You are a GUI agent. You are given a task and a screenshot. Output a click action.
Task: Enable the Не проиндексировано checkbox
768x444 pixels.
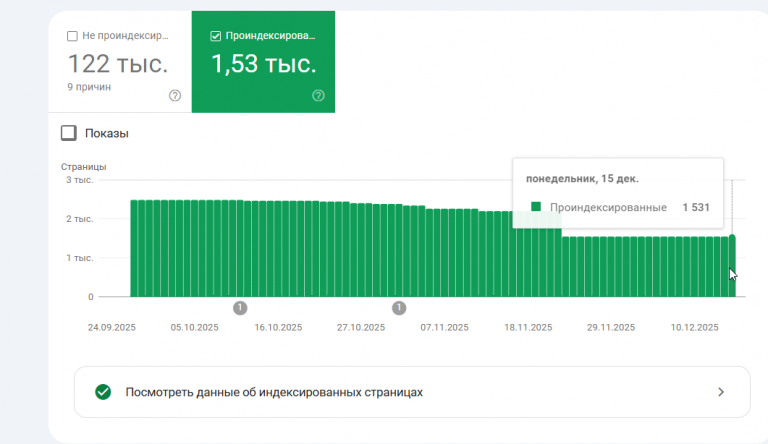pyautogui.click(x=72, y=36)
